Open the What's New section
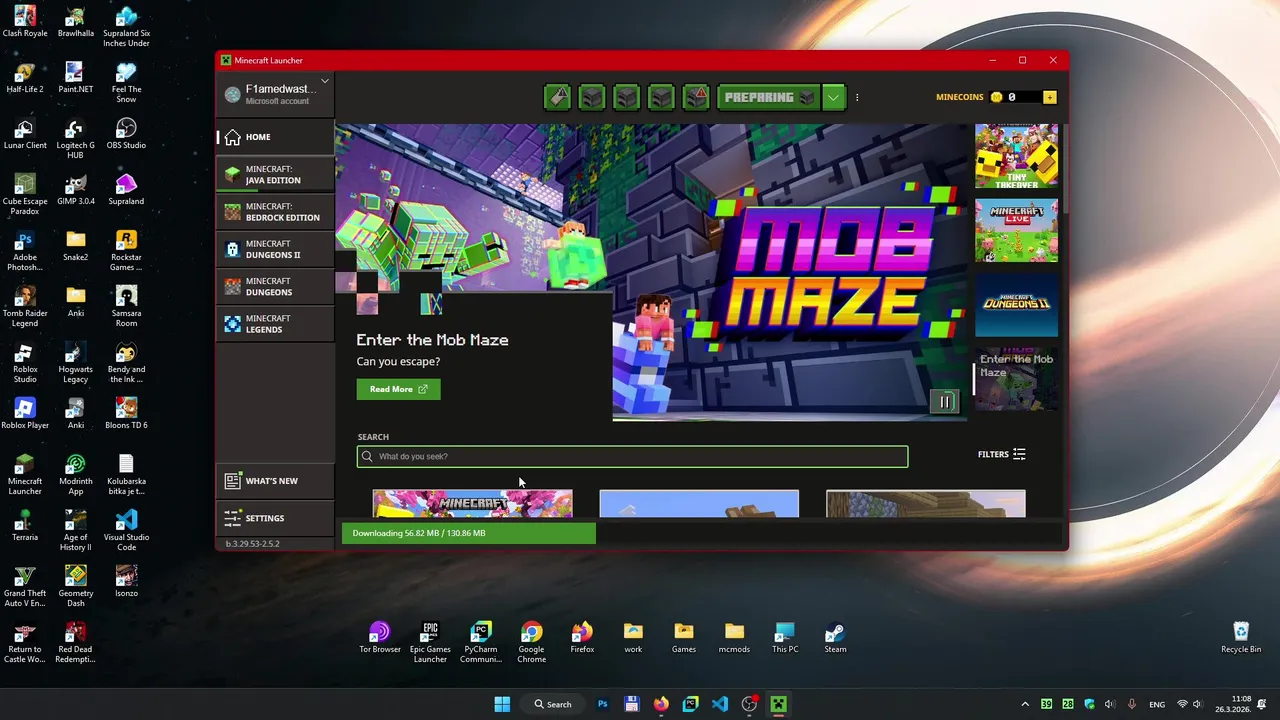1280x720 pixels. (275, 481)
